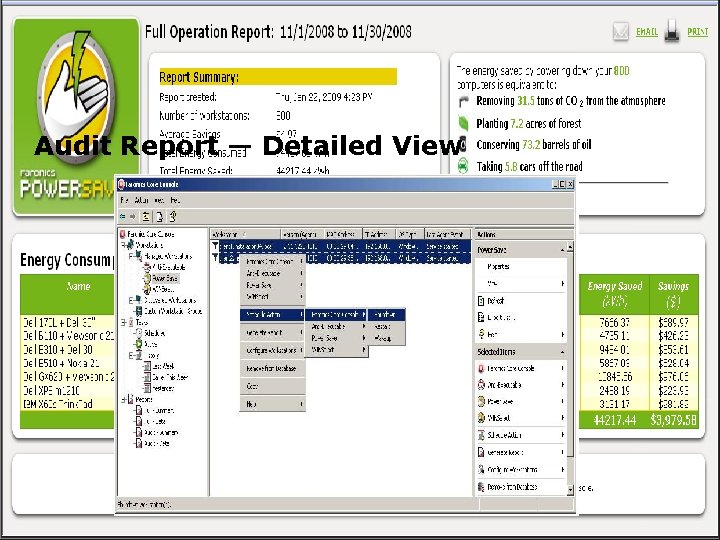Click WINSelect icon under Selected Items
This screenshot has width=720, height=540.
tap(481, 418)
